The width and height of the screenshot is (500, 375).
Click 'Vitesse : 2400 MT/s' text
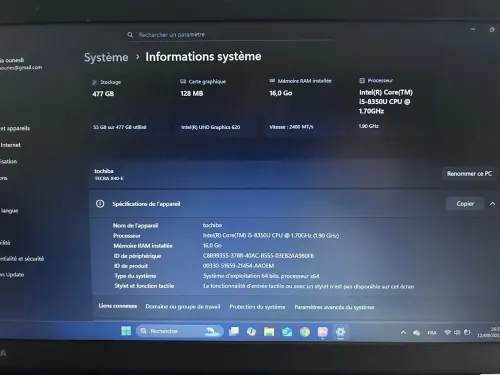click(291, 127)
